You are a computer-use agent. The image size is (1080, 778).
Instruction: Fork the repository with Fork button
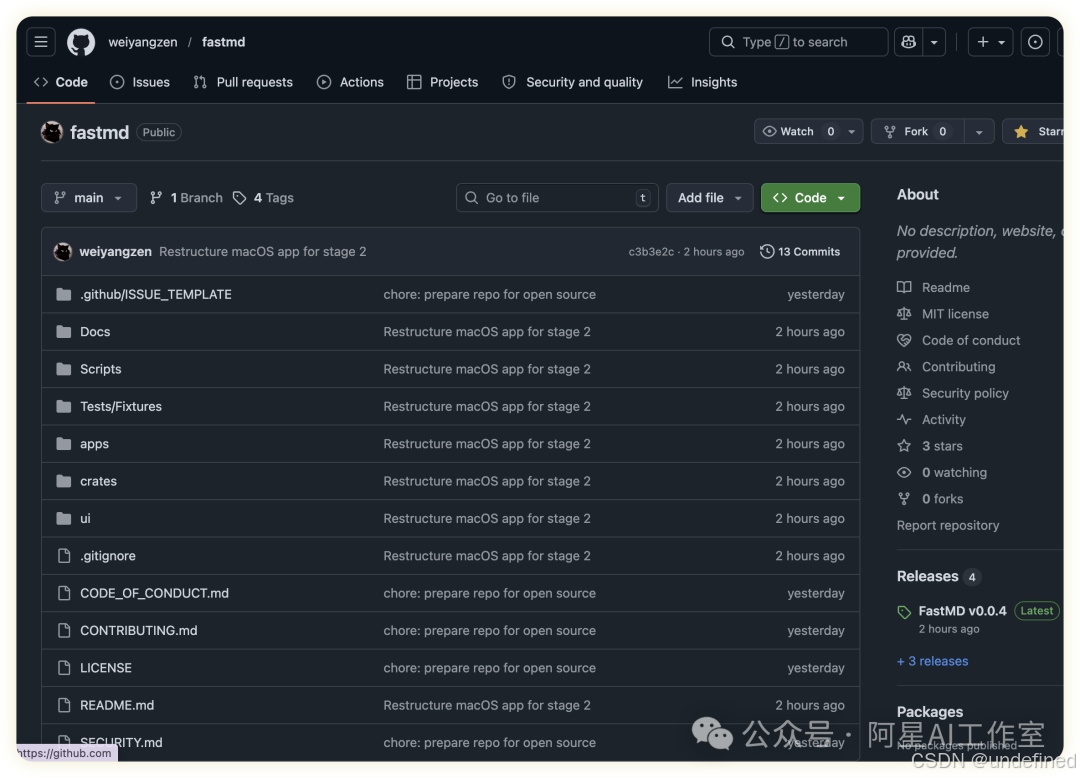coord(917,132)
